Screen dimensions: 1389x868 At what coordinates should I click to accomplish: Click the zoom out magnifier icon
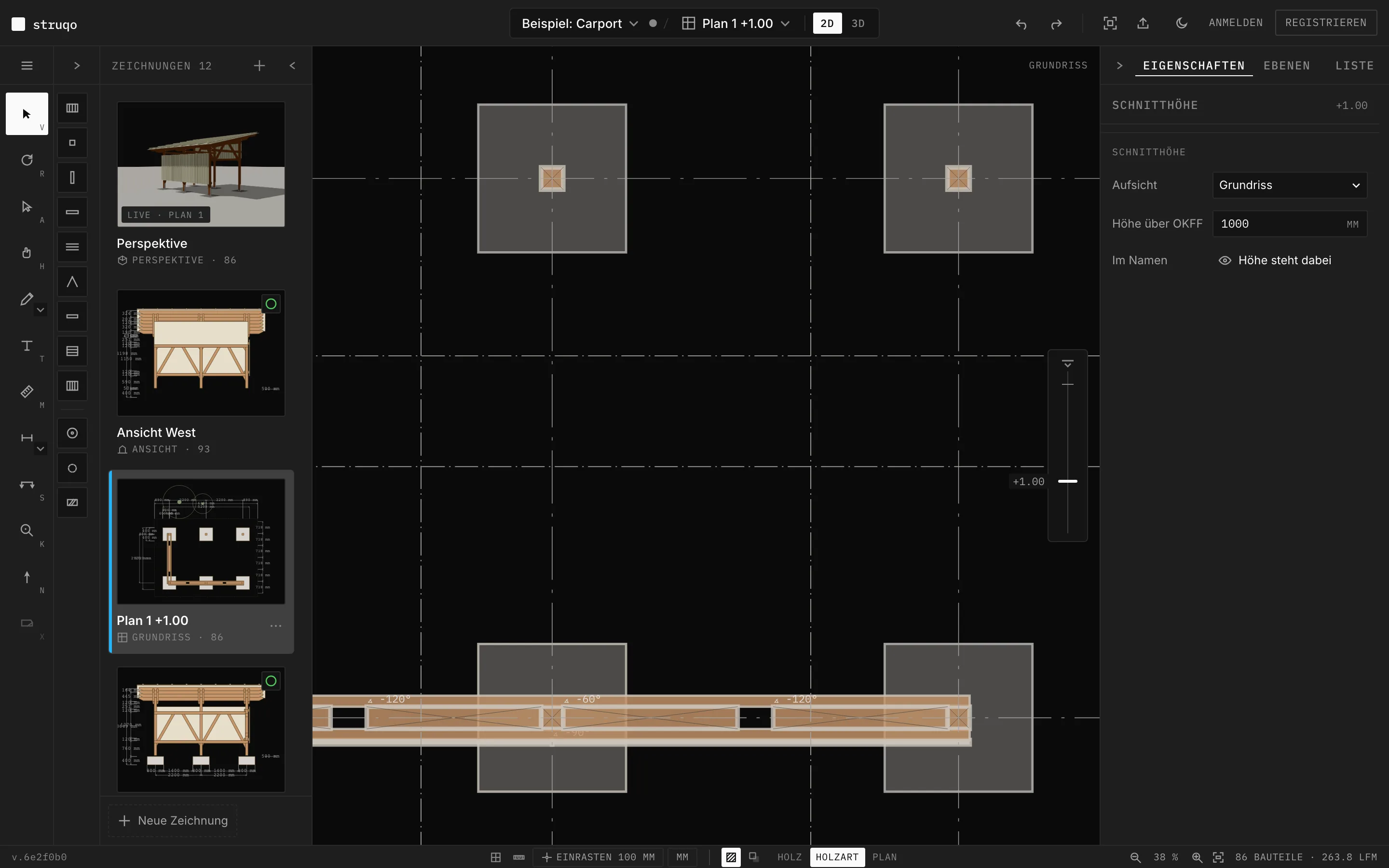click(x=1135, y=857)
